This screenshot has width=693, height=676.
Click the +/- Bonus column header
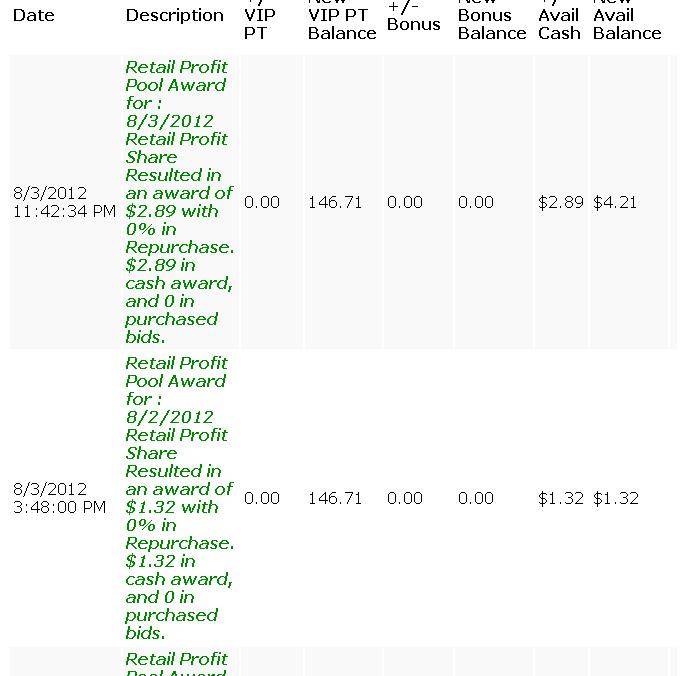point(413,16)
